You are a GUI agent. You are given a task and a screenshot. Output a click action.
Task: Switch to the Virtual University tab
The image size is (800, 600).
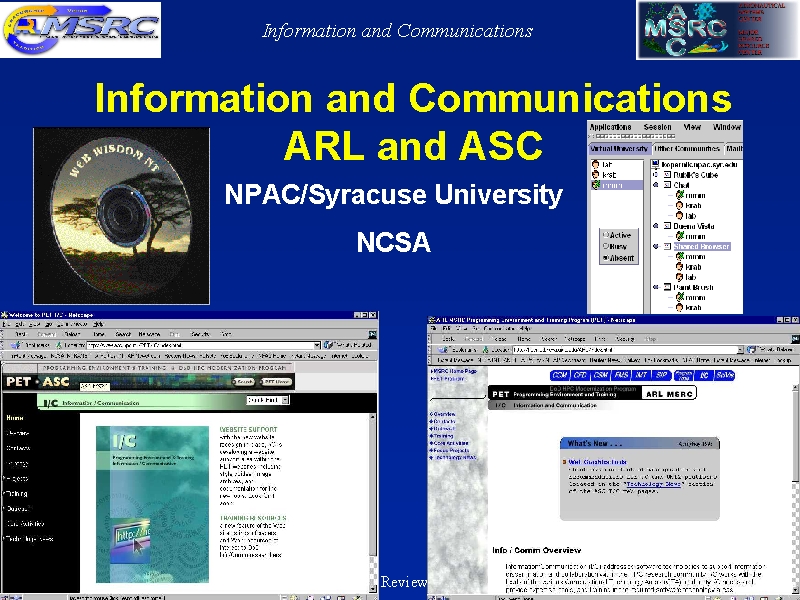[619, 148]
